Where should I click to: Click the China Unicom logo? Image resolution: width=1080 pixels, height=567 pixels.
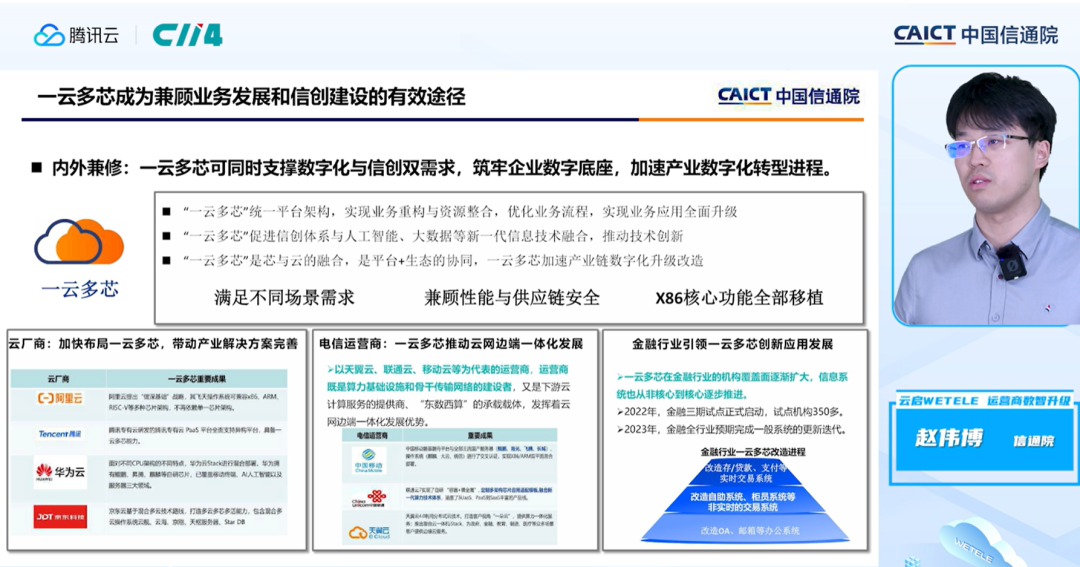pos(369,497)
